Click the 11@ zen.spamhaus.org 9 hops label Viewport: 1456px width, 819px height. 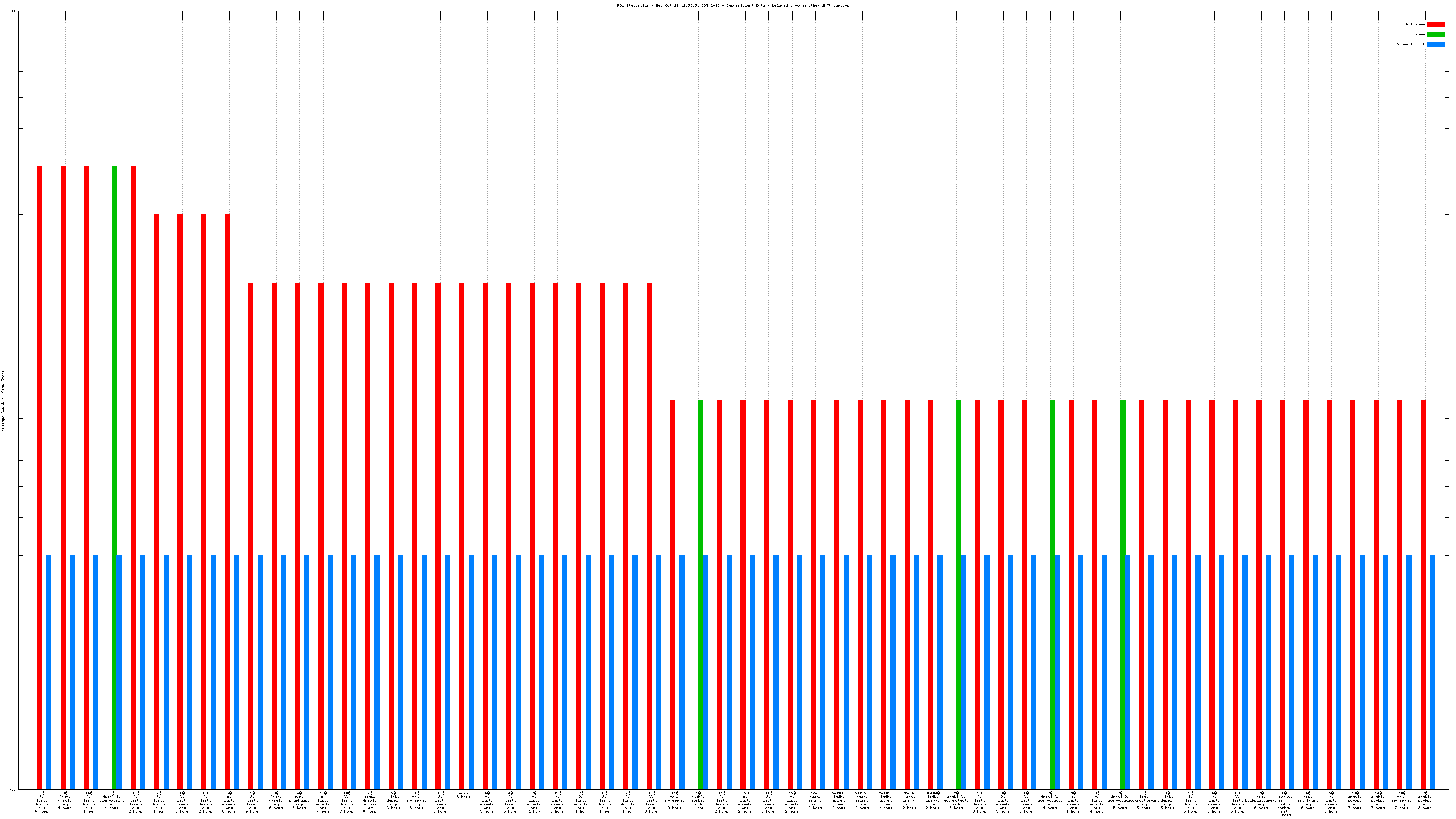click(x=675, y=800)
